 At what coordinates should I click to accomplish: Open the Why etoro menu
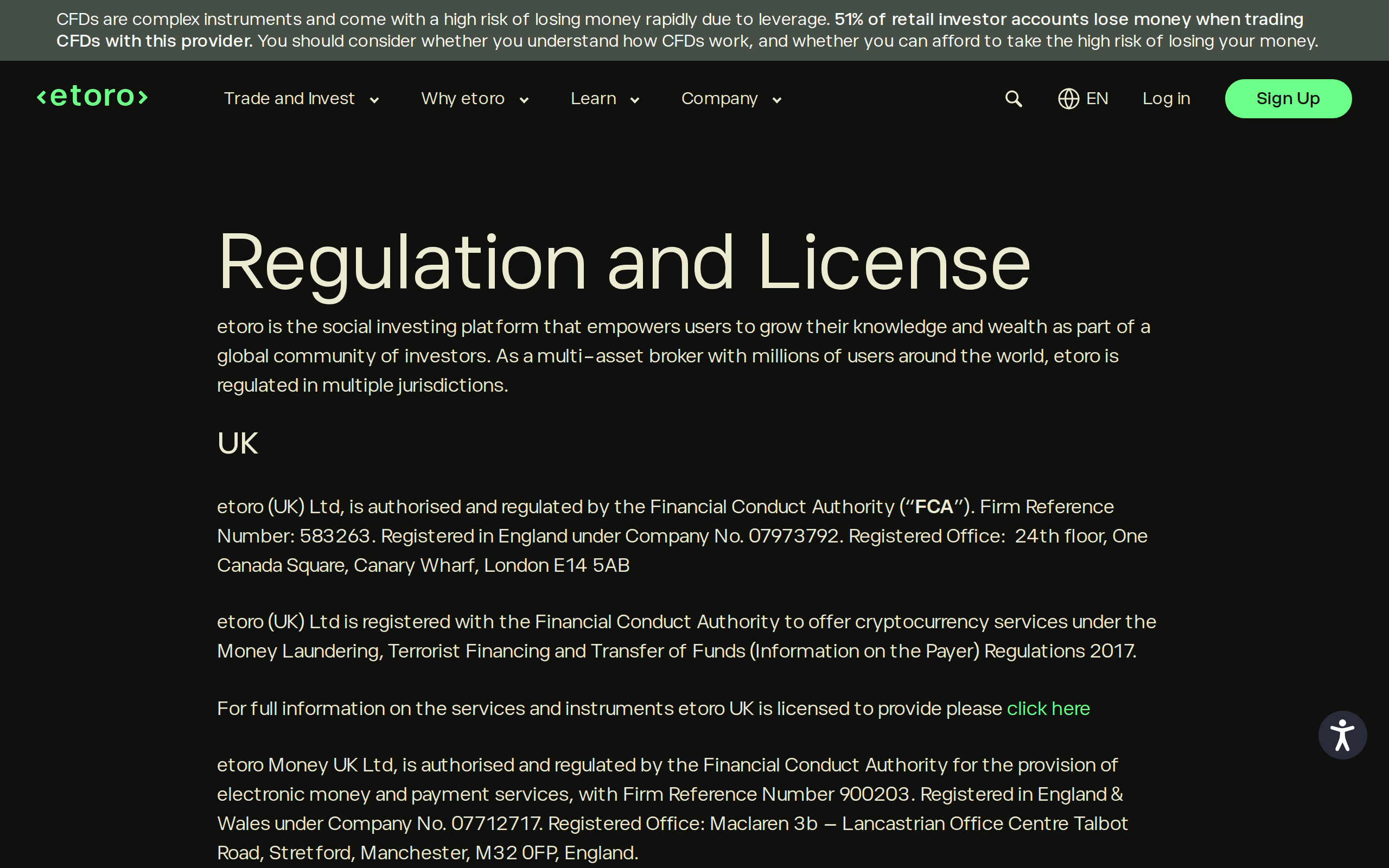[463, 99]
